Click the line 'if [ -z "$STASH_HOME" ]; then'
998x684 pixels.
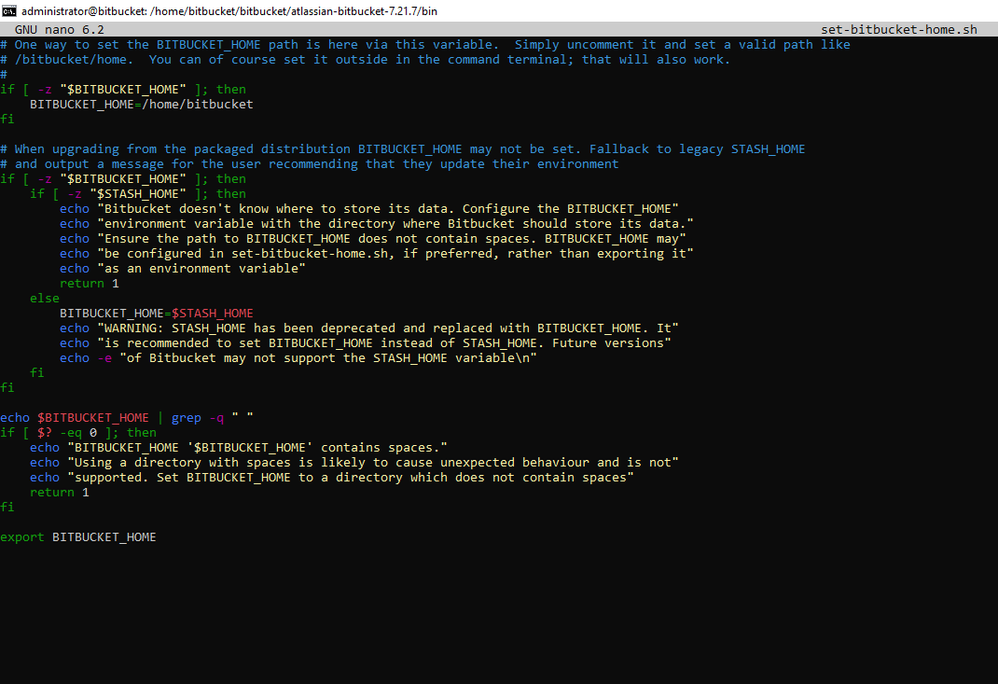click(x=137, y=193)
